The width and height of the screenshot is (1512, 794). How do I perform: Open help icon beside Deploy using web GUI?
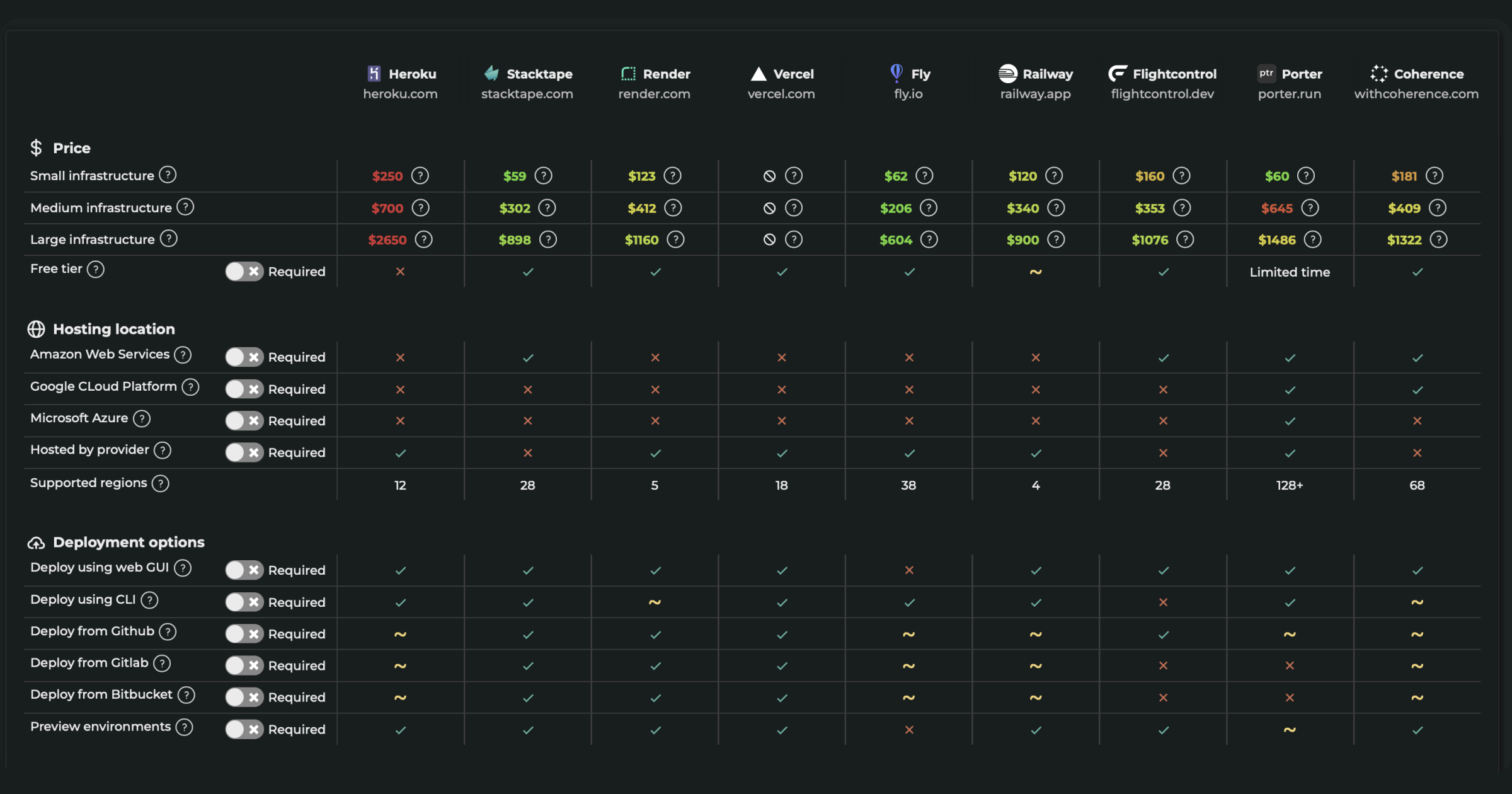point(183,568)
